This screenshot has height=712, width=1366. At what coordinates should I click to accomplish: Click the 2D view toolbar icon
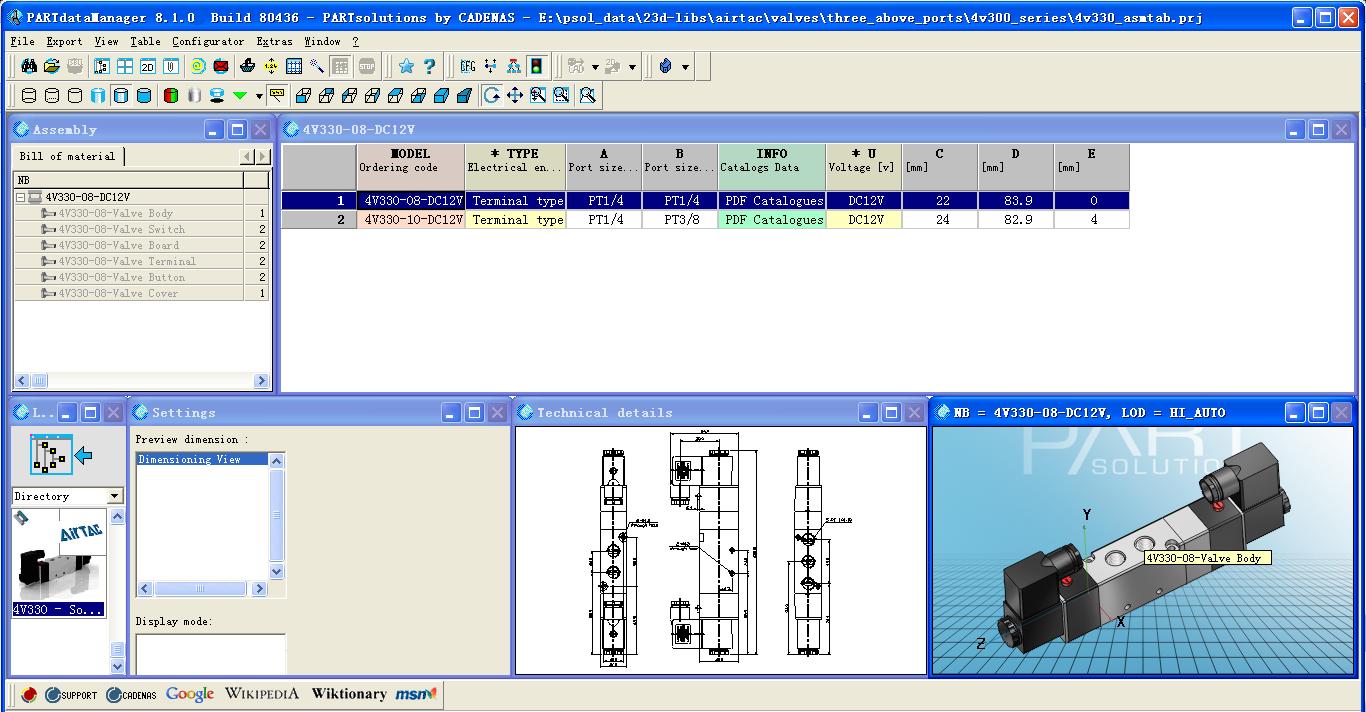[148, 66]
